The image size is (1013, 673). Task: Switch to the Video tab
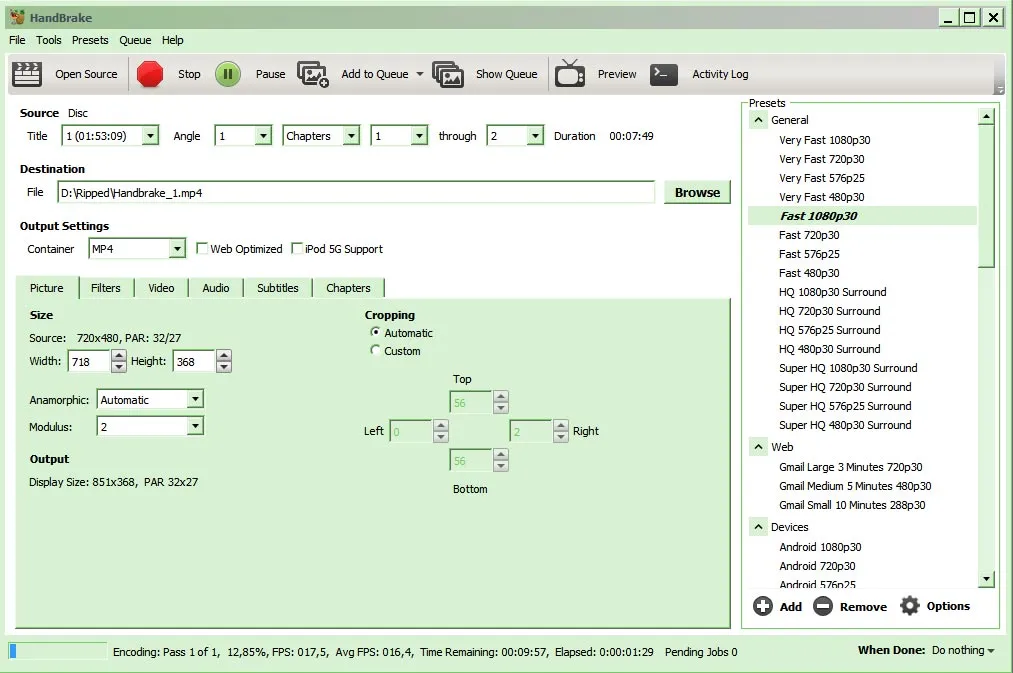(x=161, y=288)
